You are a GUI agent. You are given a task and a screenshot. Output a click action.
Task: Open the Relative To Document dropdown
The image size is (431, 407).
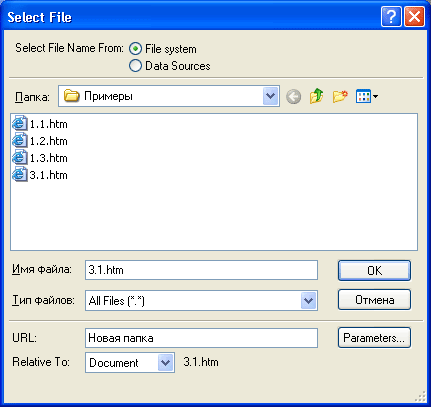point(166,363)
